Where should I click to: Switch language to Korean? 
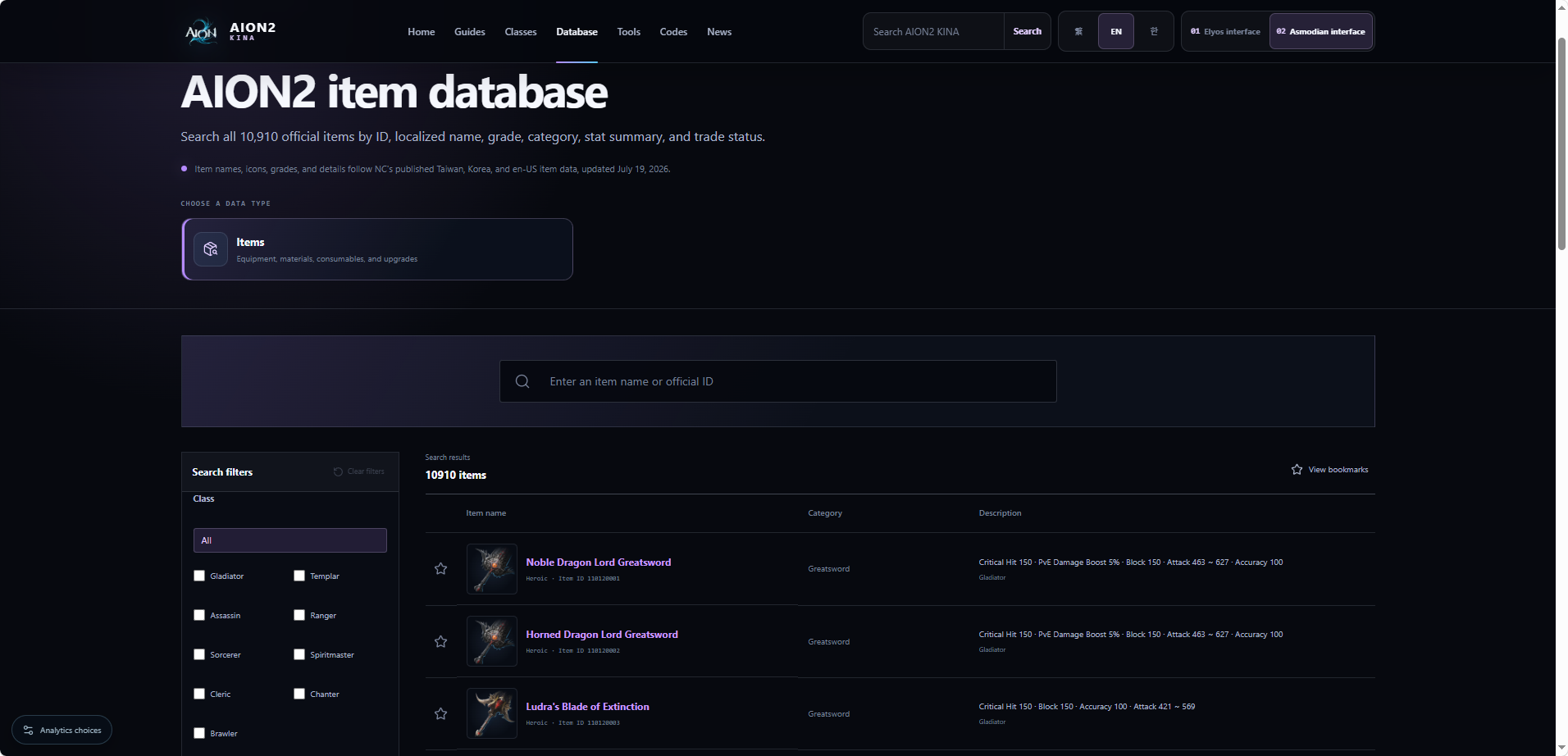[1154, 31]
